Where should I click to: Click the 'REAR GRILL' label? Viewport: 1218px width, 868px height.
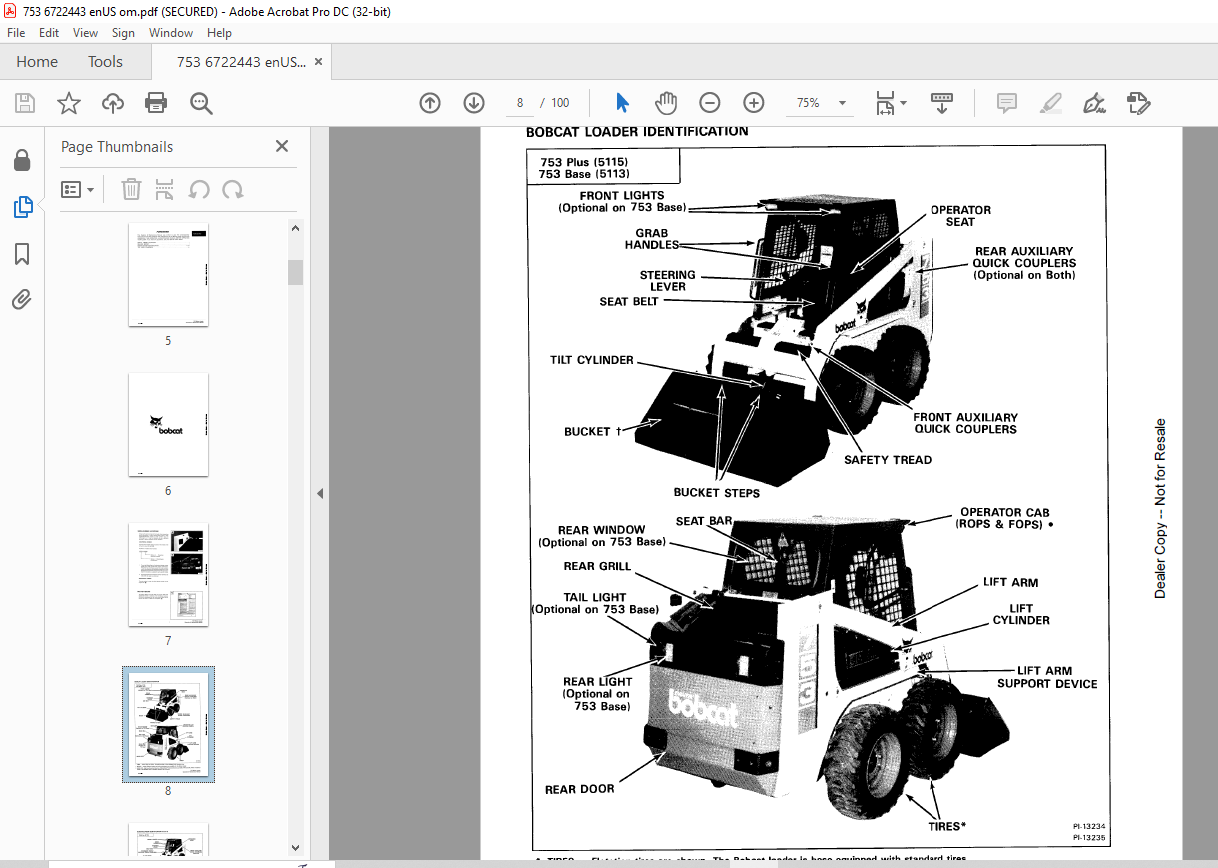(598, 566)
